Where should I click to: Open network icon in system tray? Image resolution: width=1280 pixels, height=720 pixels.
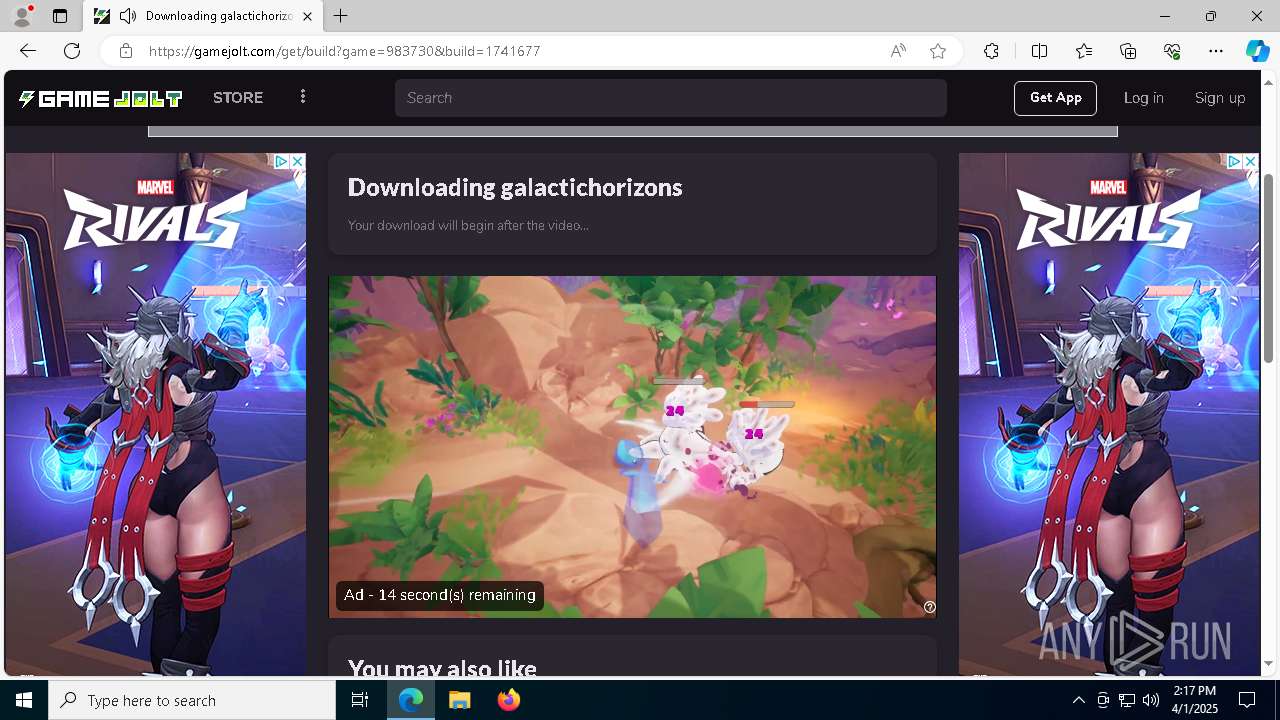(1127, 700)
